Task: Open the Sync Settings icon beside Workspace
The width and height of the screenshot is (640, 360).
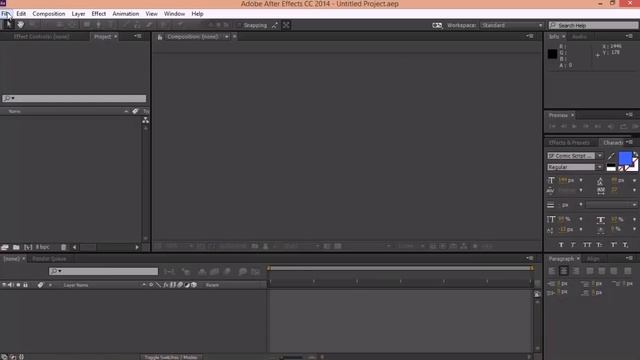Action: 437,25
